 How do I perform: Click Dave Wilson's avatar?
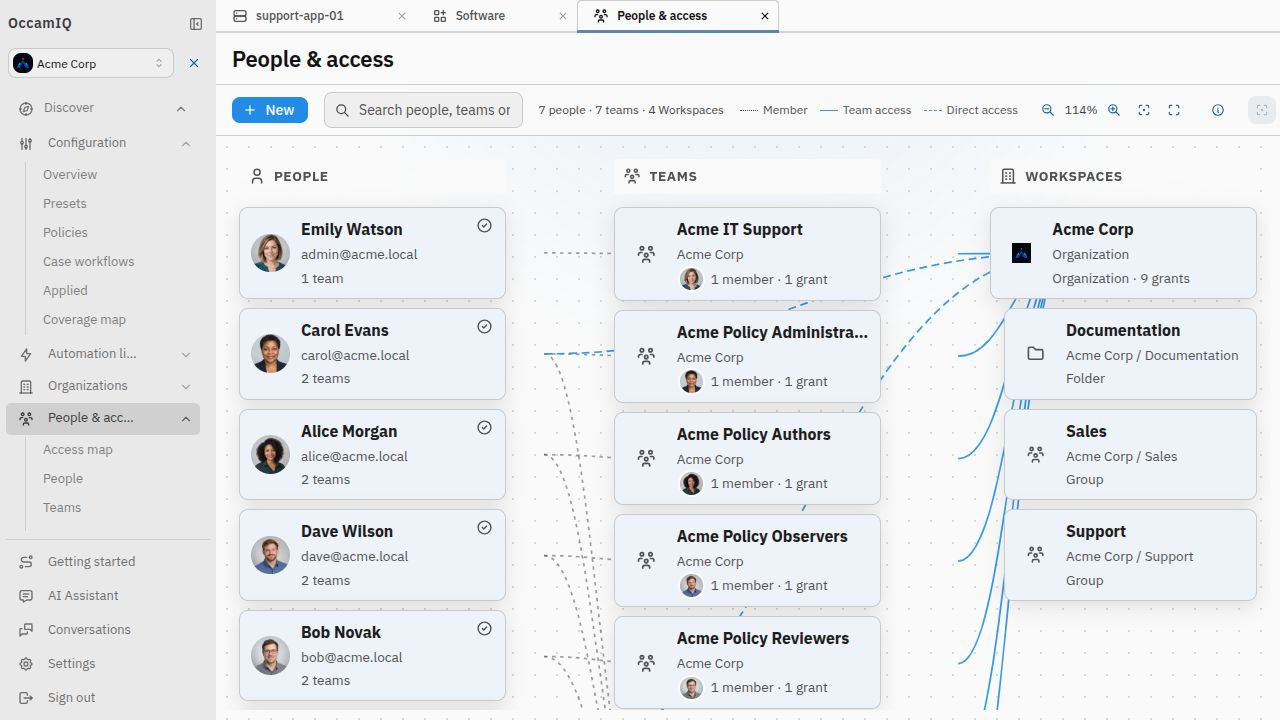coord(270,555)
